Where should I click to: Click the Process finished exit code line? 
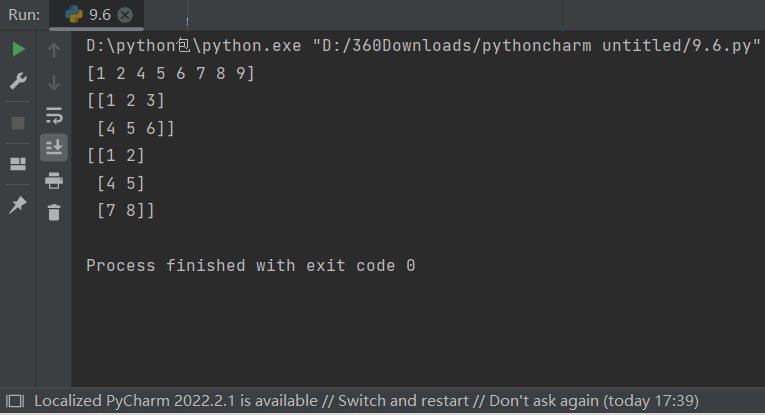251,266
